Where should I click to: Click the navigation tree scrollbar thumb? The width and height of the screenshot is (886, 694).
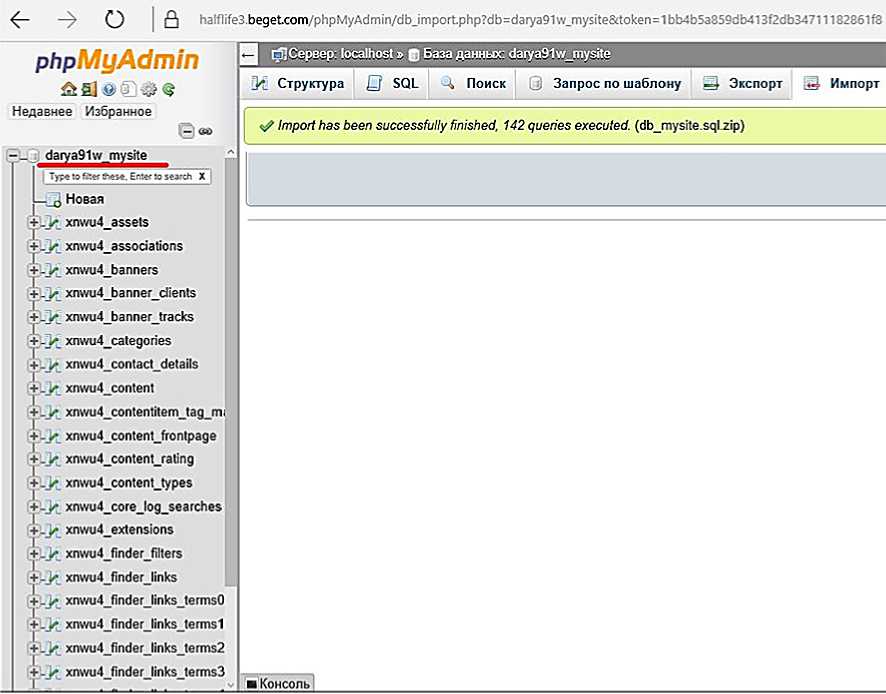[231, 373]
